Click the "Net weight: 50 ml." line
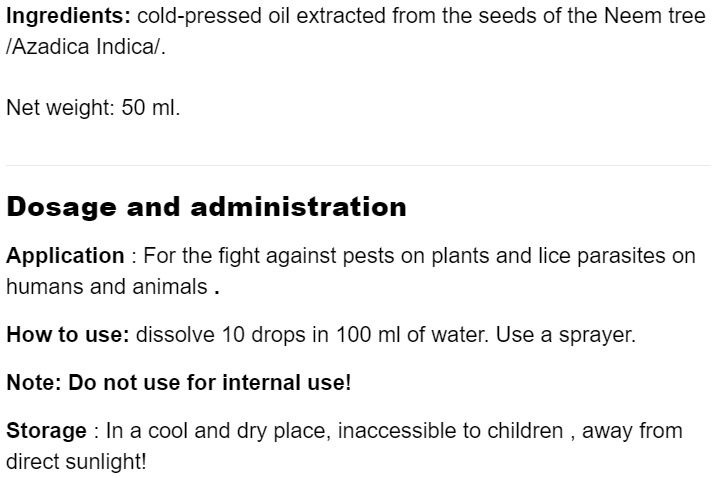 point(93,107)
